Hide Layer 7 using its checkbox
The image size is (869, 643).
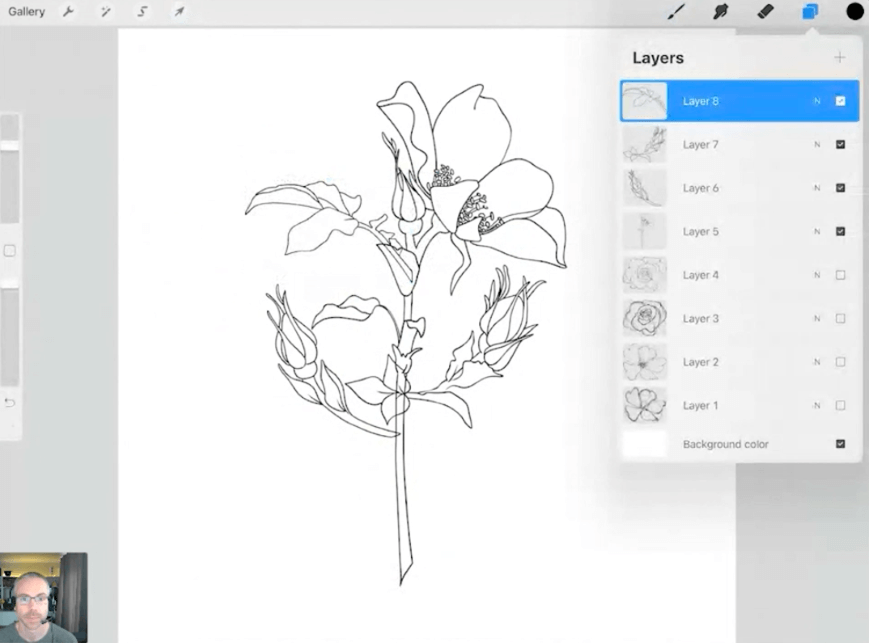(x=840, y=144)
